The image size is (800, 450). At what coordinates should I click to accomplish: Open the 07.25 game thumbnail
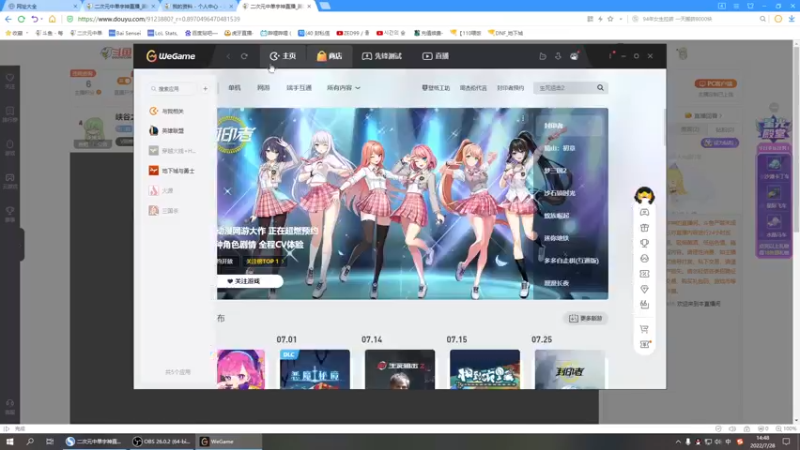(x=569, y=369)
